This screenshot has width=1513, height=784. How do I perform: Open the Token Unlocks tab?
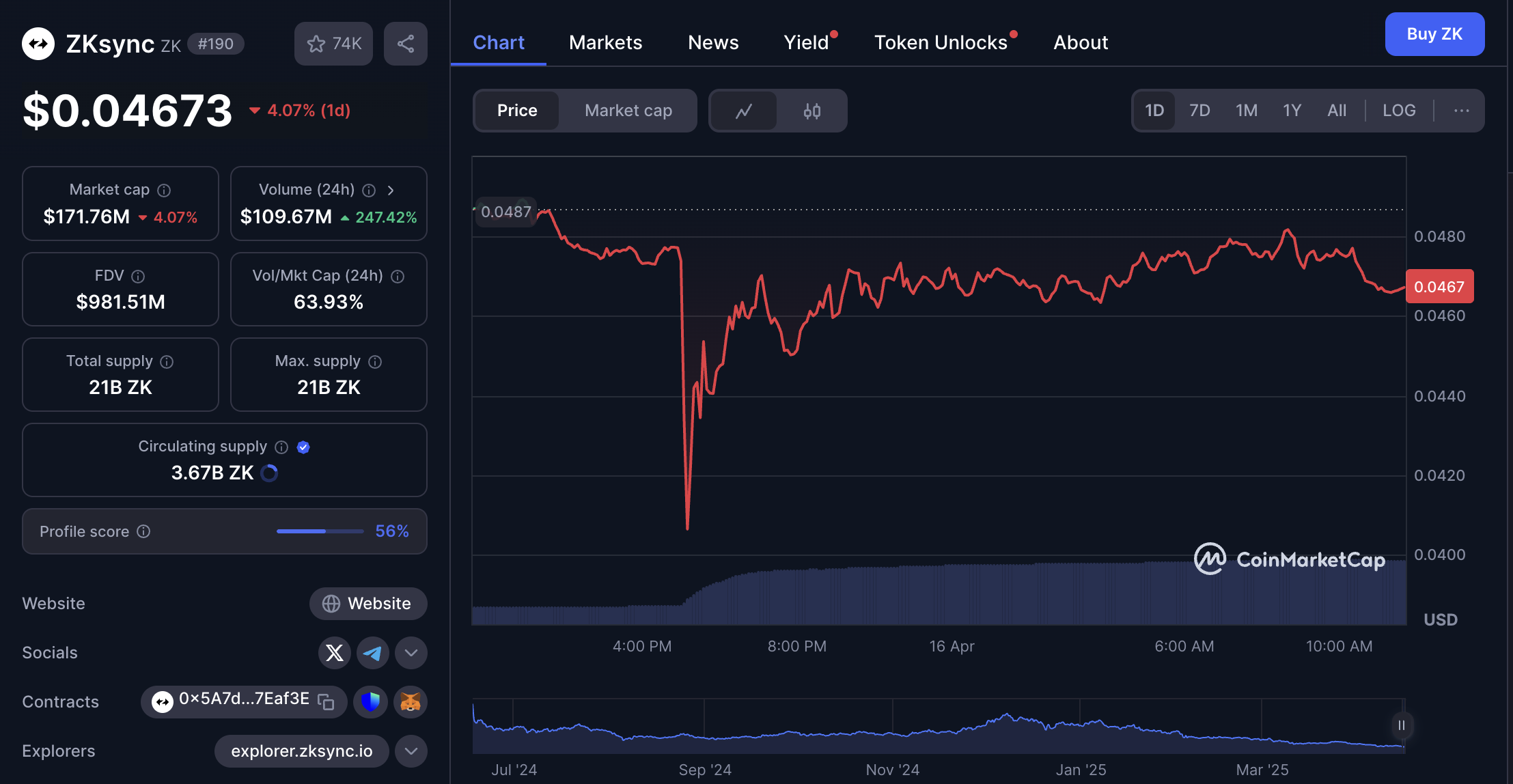coord(941,42)
